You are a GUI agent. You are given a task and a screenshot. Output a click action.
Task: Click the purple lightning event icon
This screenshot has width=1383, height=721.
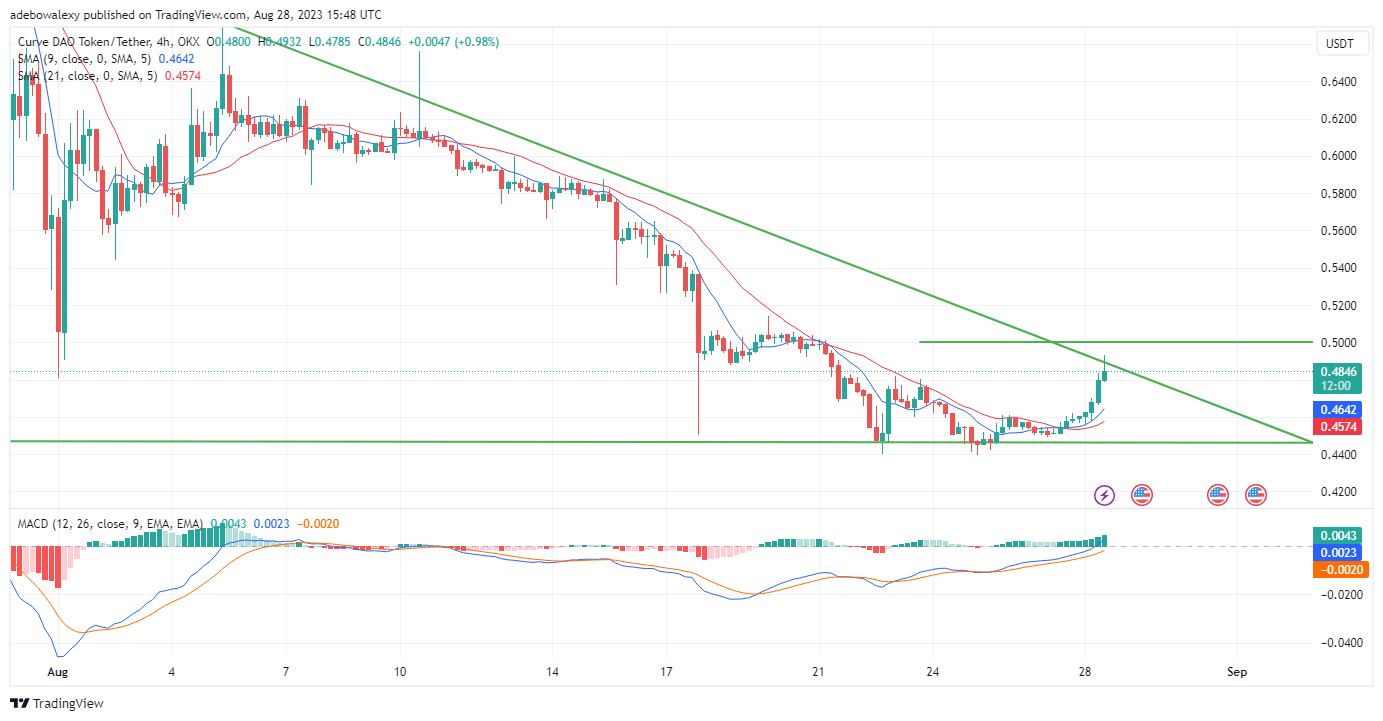click(x=1104, y=494)
